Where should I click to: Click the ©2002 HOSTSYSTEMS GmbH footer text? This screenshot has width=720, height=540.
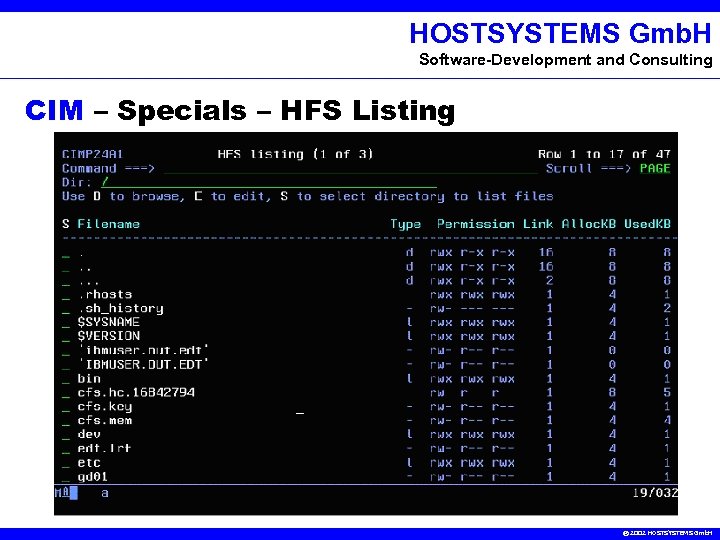tap(668, 534)
